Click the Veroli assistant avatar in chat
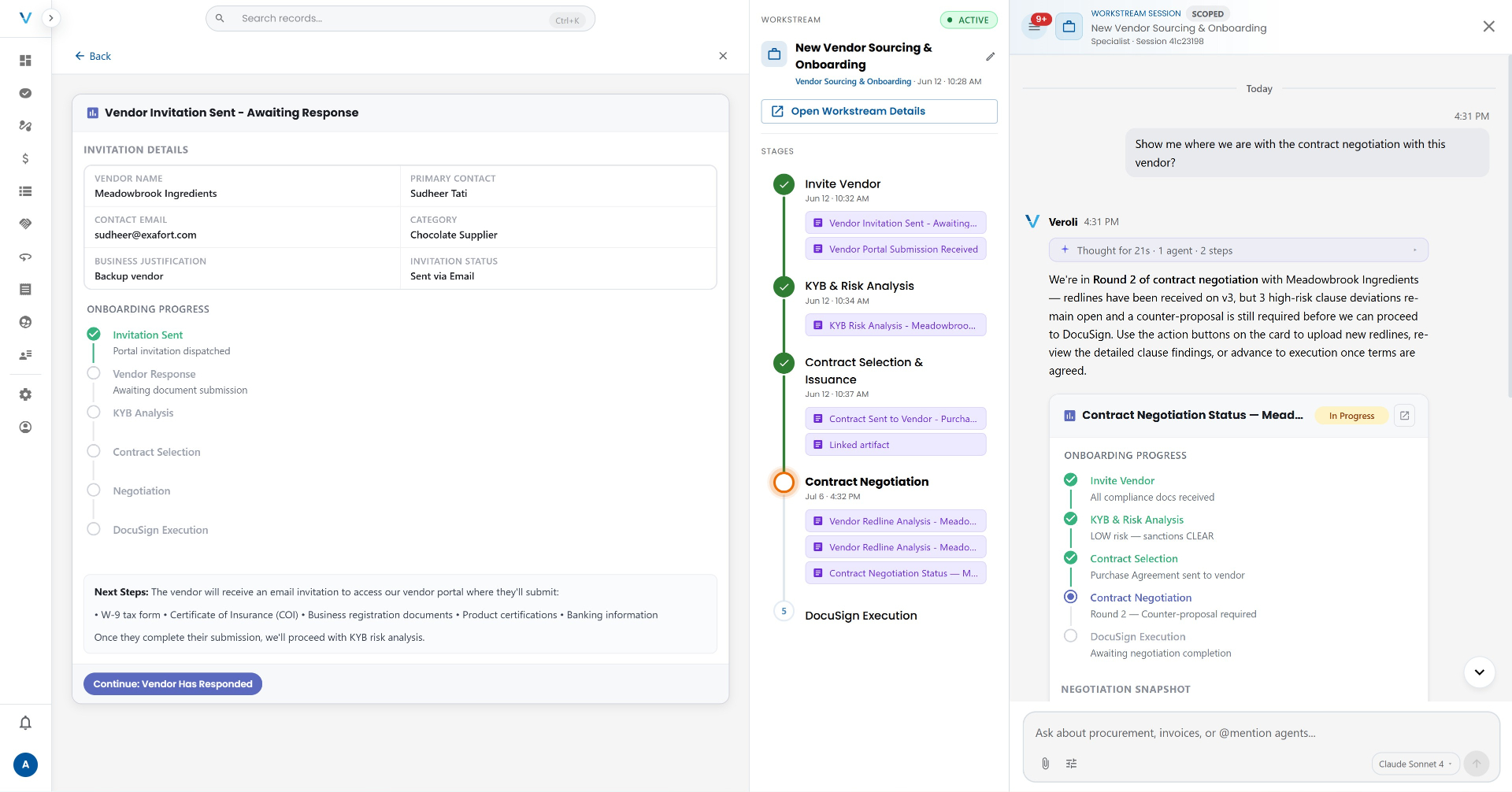 tap(1032, 221)
